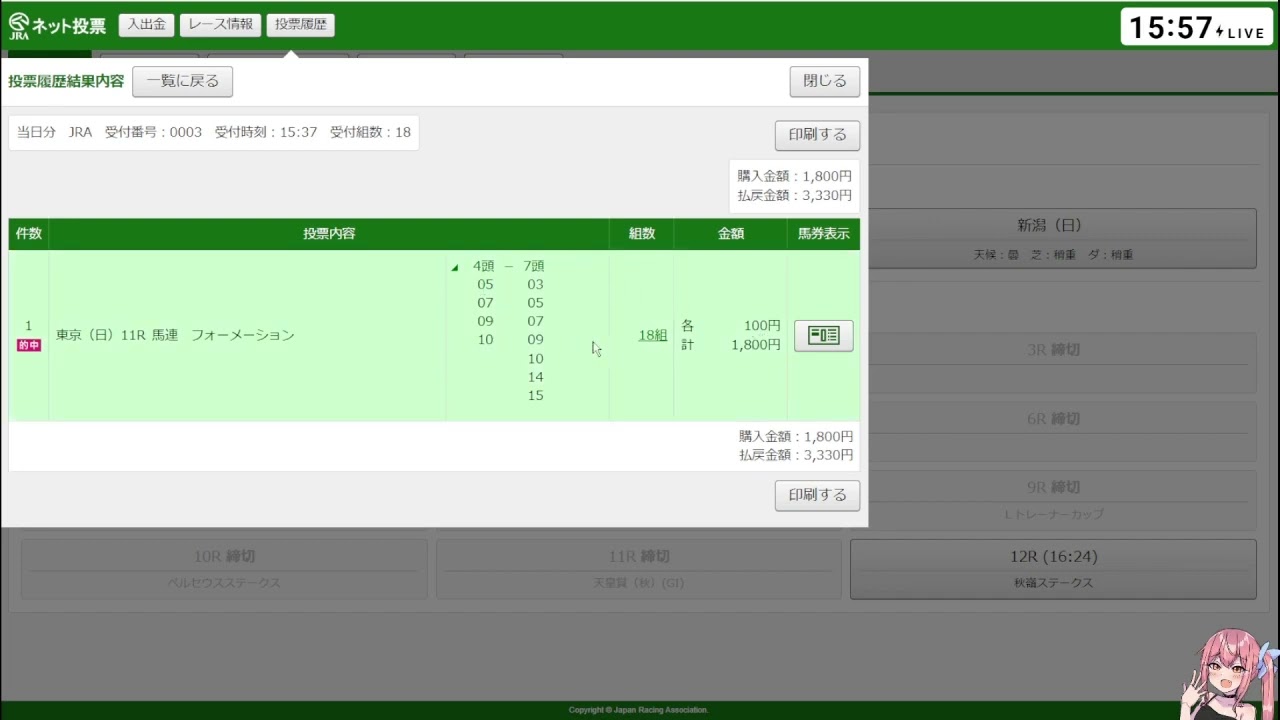Return to list with 一覧に戻る
This screenshot has height=720, width=1280.
click(x=183, y=81)
